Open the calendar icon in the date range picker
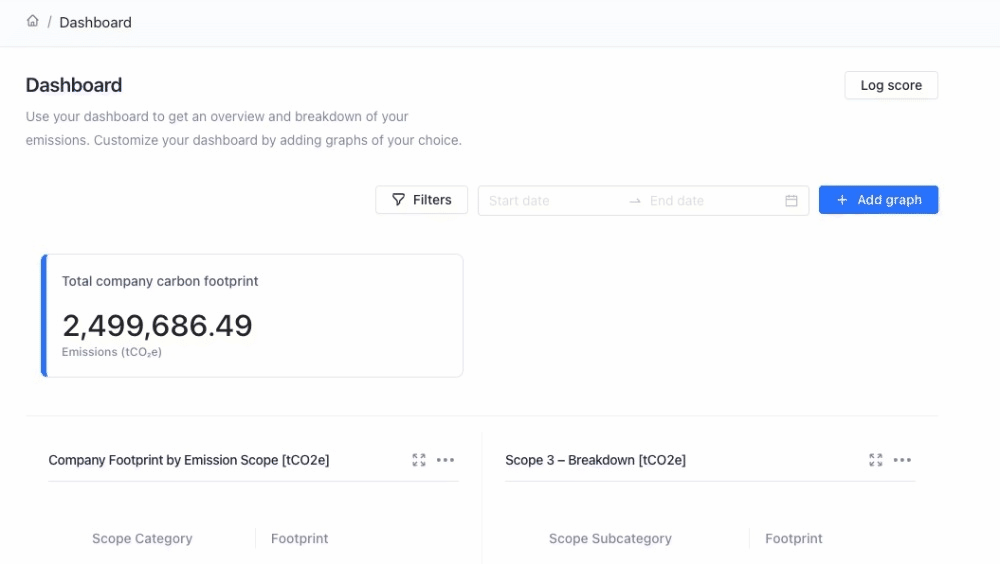1000x564 pixels. coord(791,201)
